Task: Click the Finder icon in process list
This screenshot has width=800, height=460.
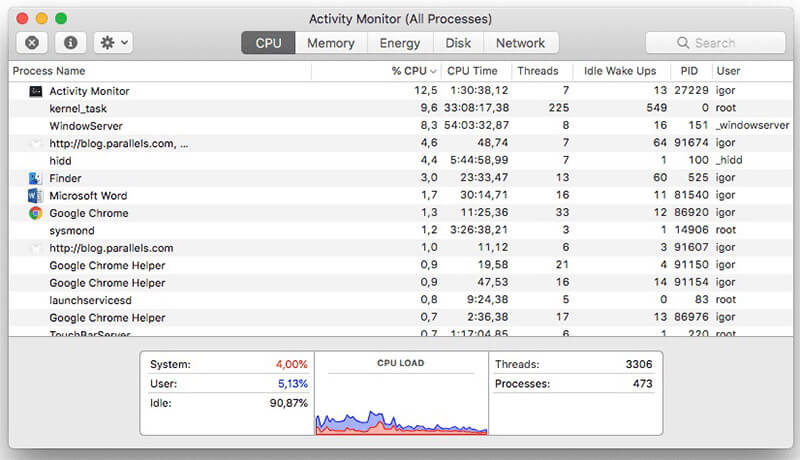Action: 35,178
